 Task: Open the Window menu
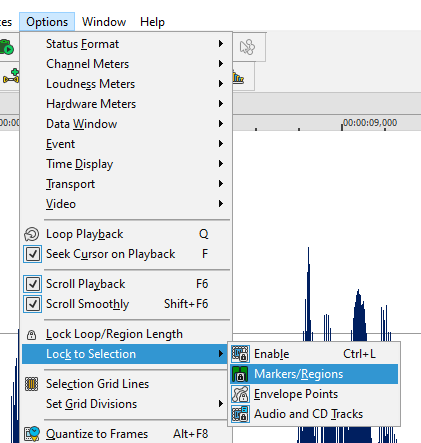tap(104, 22)
